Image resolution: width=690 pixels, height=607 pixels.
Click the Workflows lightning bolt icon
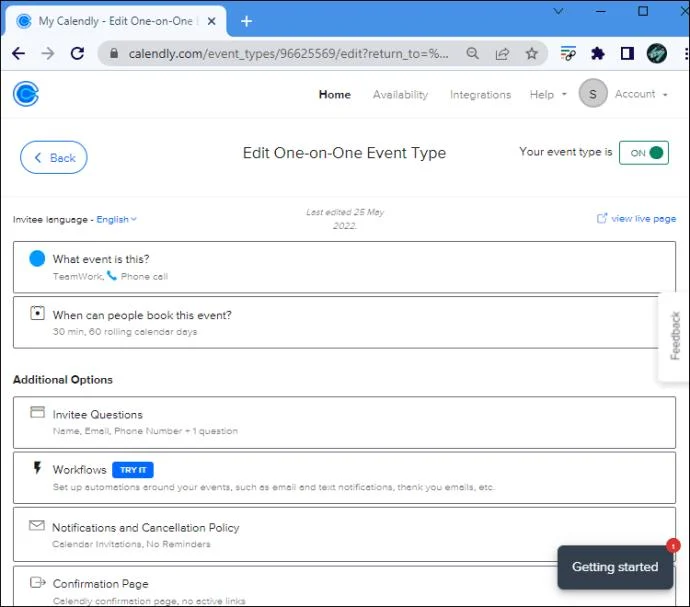click(x=37, y=467)
